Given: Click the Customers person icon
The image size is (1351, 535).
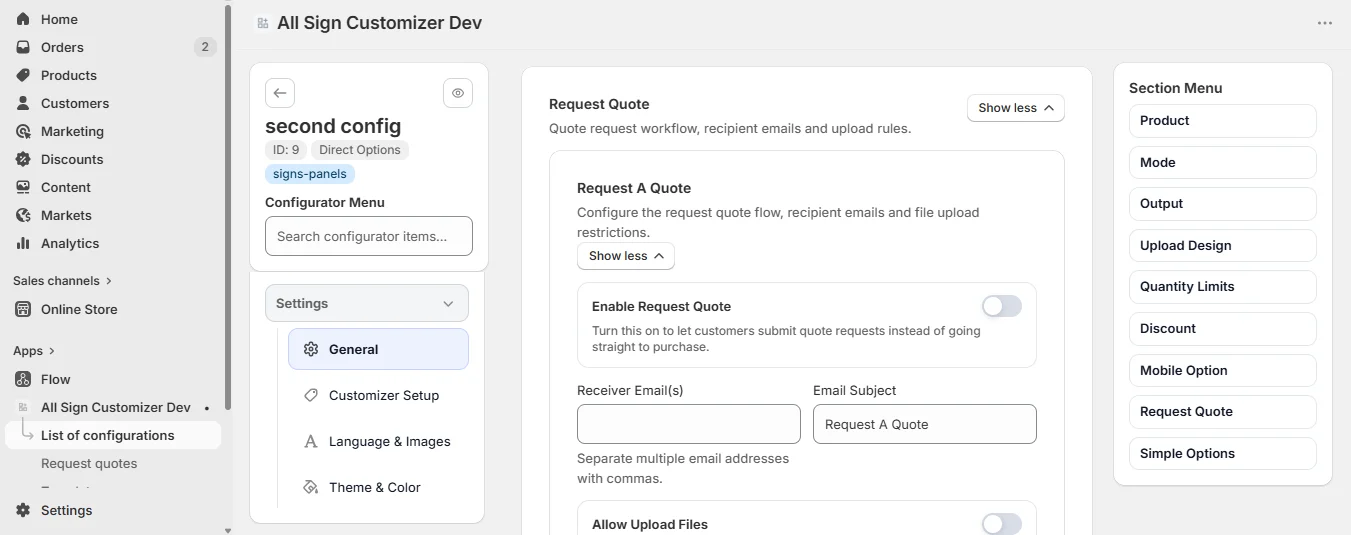Looking at the screenshot, I should (x=23, y=103).
